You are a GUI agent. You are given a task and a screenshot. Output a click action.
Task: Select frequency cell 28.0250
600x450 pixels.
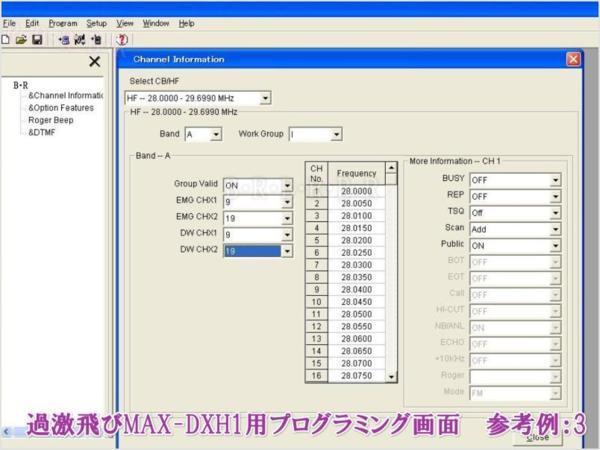point(357,253)
